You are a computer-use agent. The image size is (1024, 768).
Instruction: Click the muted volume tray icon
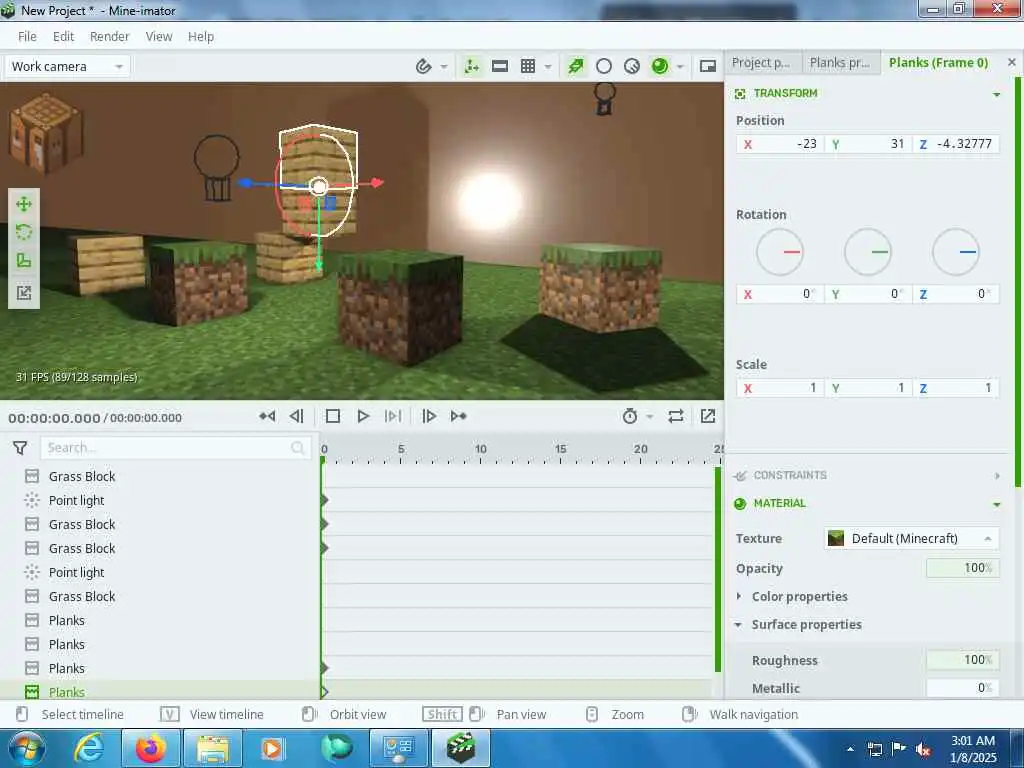[923, 749]
